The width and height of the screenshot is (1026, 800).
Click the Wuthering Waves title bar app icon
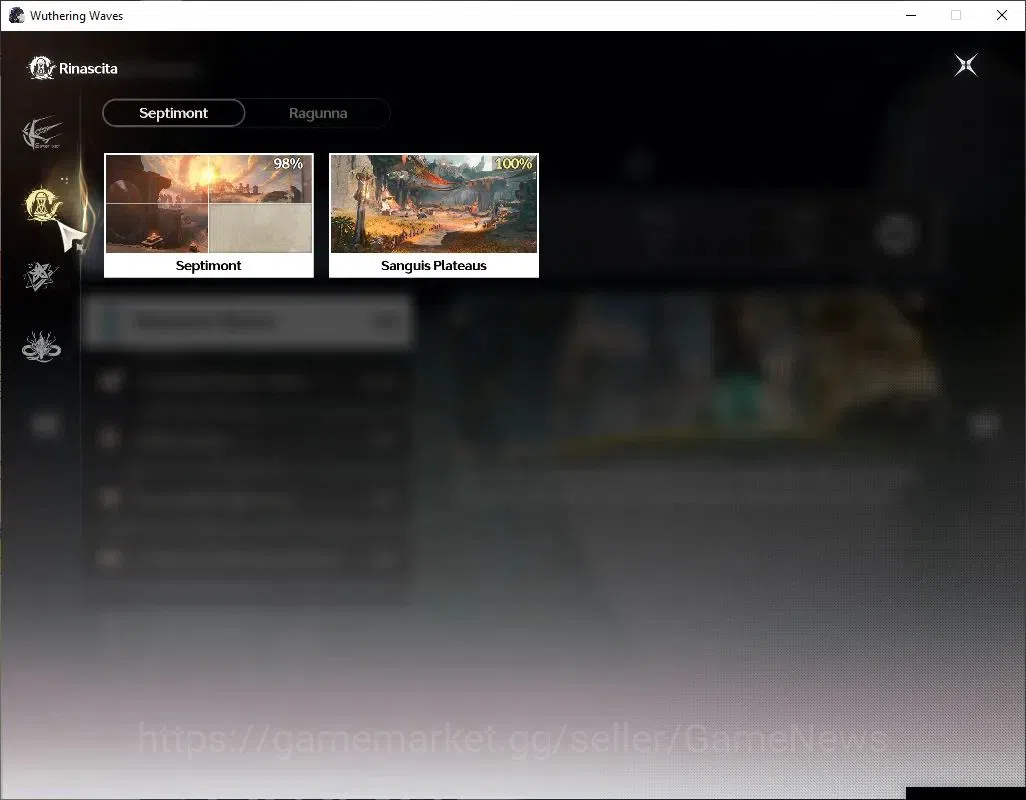tap(16, 15)
